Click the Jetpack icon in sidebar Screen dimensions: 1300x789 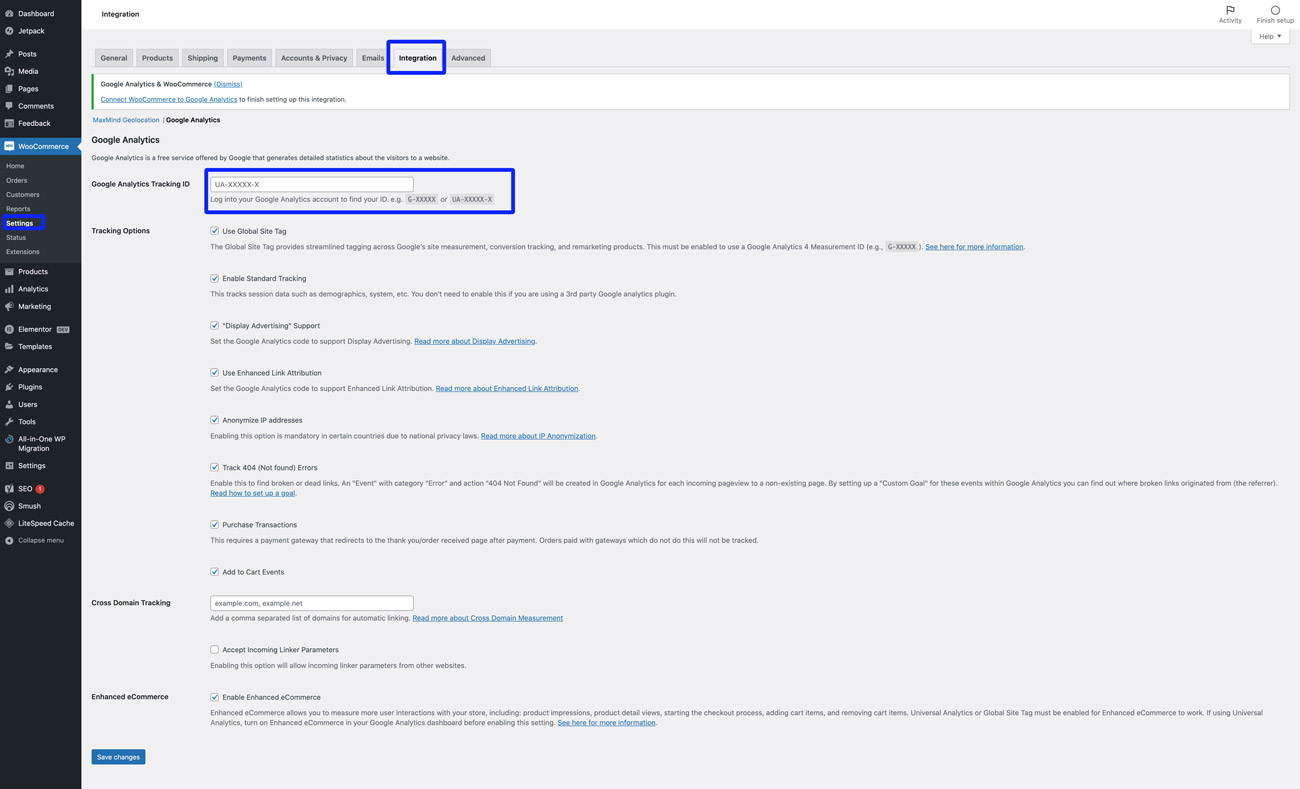point(9,31)
